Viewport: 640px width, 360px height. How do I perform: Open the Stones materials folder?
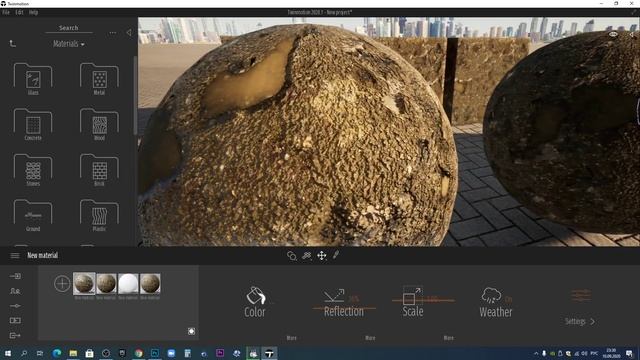[33, 170]
